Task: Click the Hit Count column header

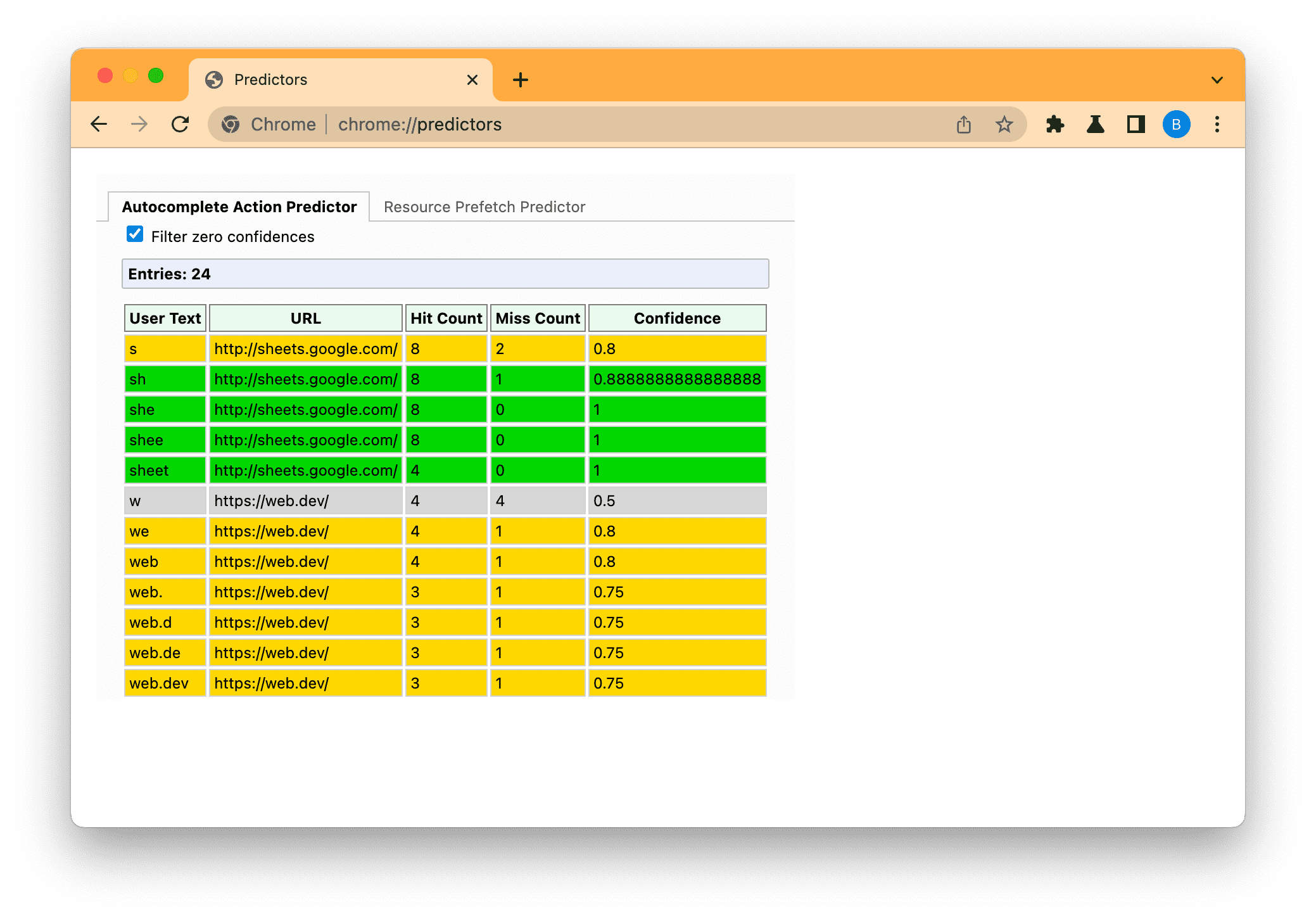Action: 446,318
